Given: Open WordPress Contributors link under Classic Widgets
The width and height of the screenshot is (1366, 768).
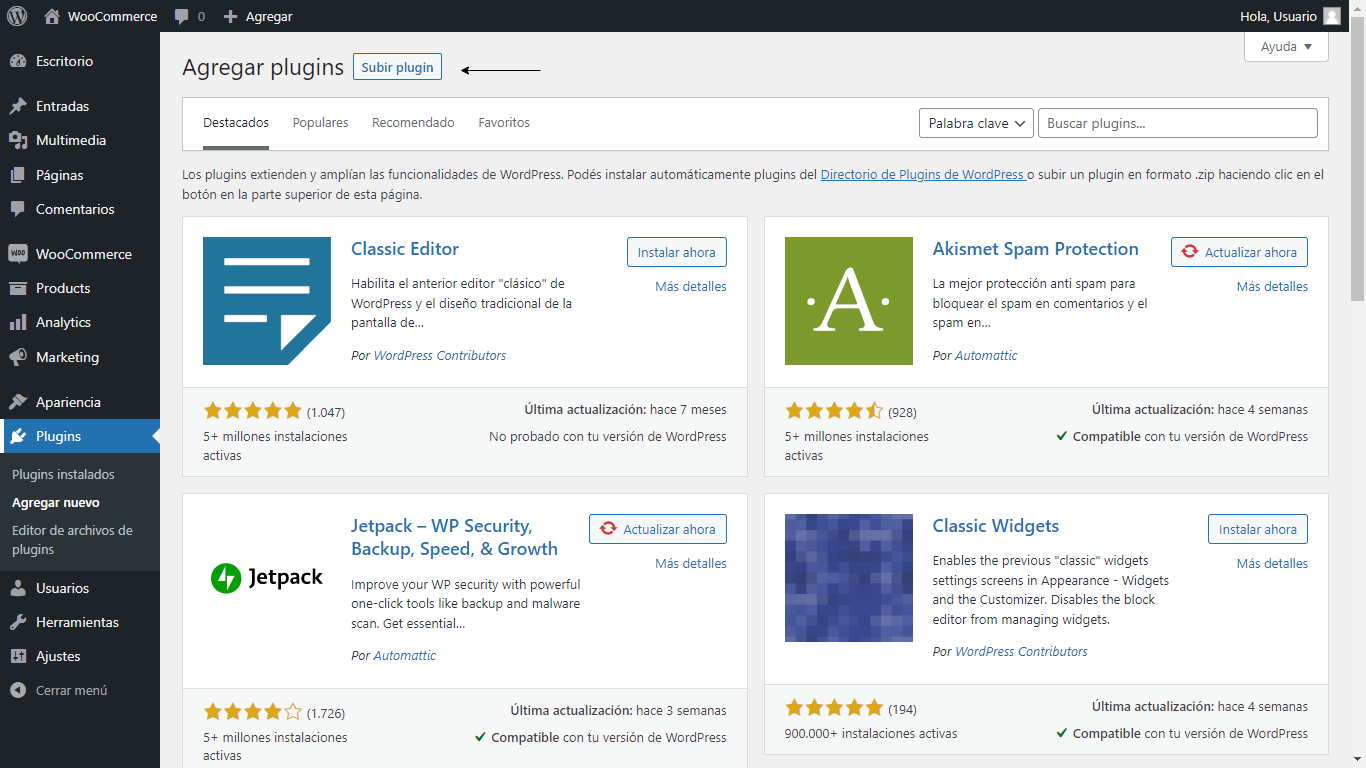Looking at the screenshot, I should point(1021,651).
